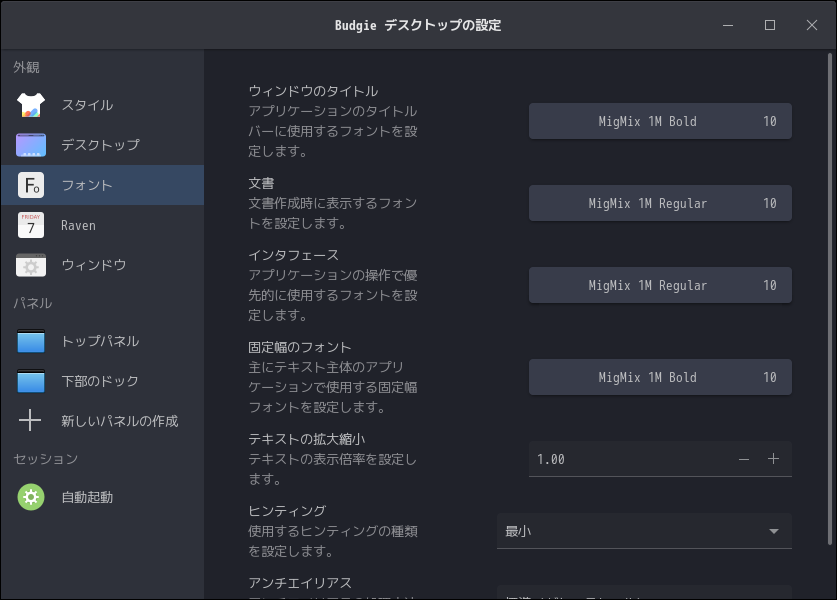The width and height of the screenshot is (837, 600).
Task: Choose the 固定幅のフォント font button
Action: click(x=660, y=377)
